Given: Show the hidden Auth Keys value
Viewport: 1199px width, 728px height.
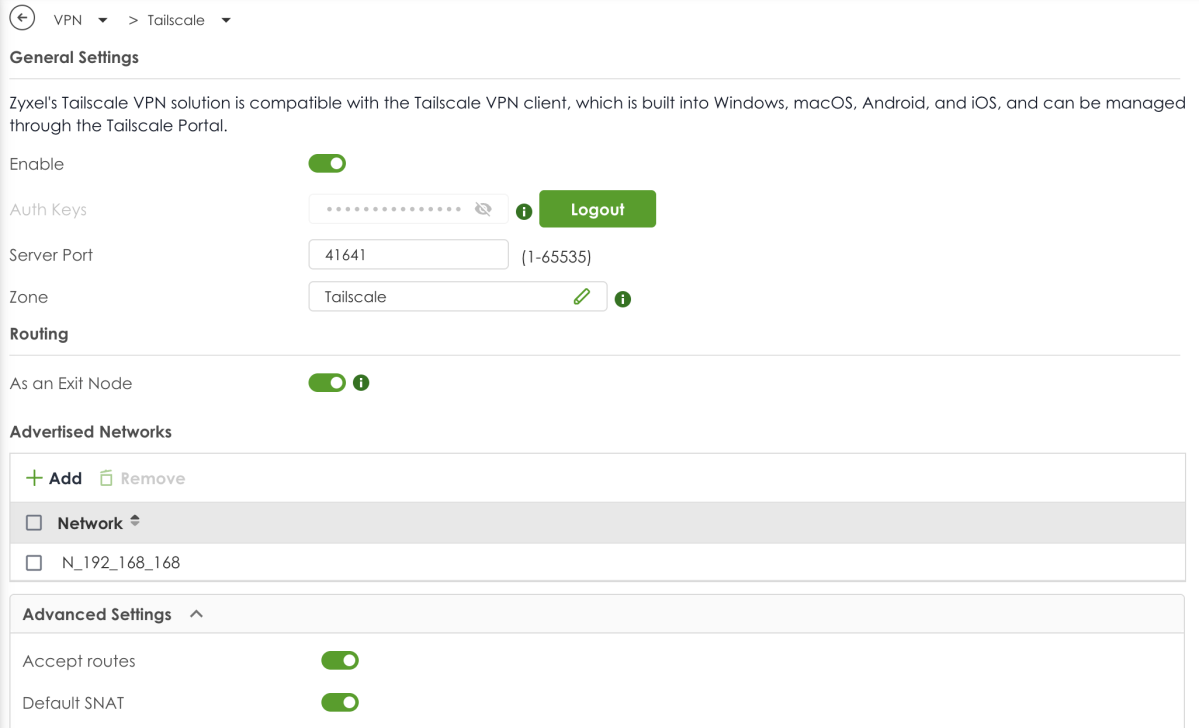Looking at the screenshot, I should click(x=484, y=209).
